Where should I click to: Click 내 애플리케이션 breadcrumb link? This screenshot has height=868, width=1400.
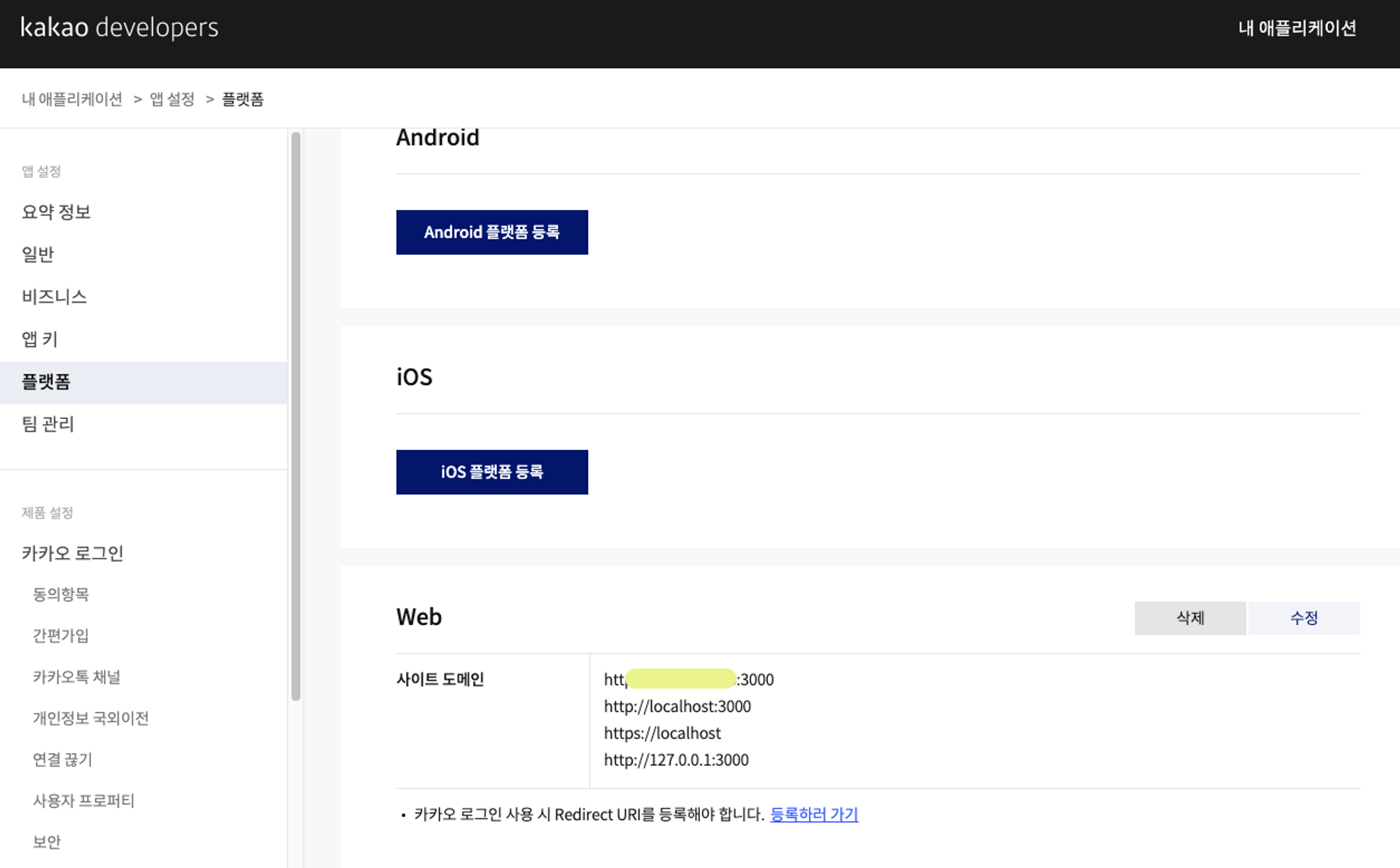pos(72,99)
